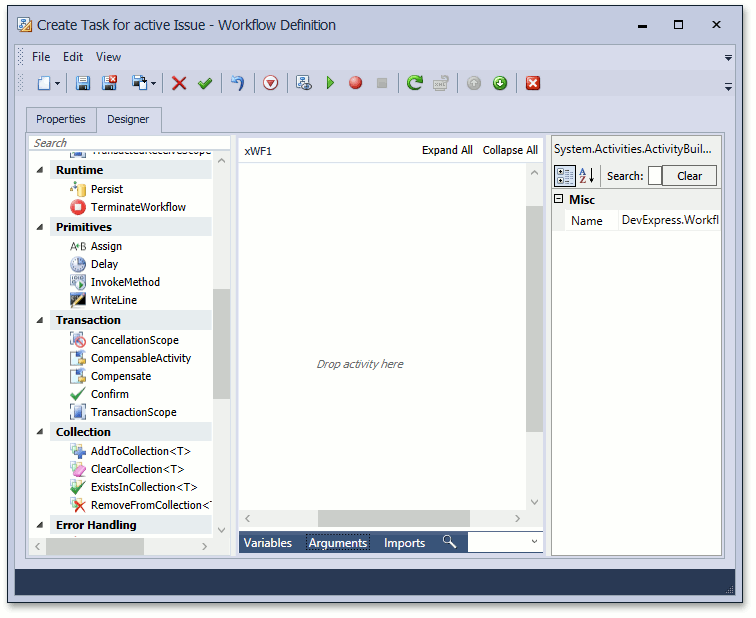Click the red square Close toolbar icon
Screen dimensions: 756x618
(x=533, y=83)
